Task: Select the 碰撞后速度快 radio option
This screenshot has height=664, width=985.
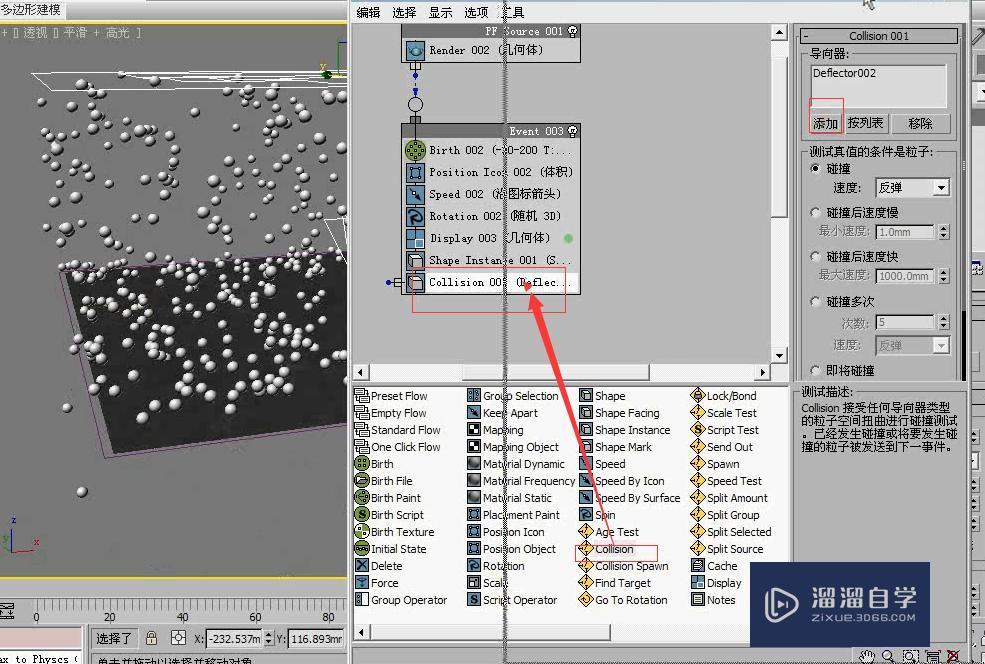Action: [815, 256]
